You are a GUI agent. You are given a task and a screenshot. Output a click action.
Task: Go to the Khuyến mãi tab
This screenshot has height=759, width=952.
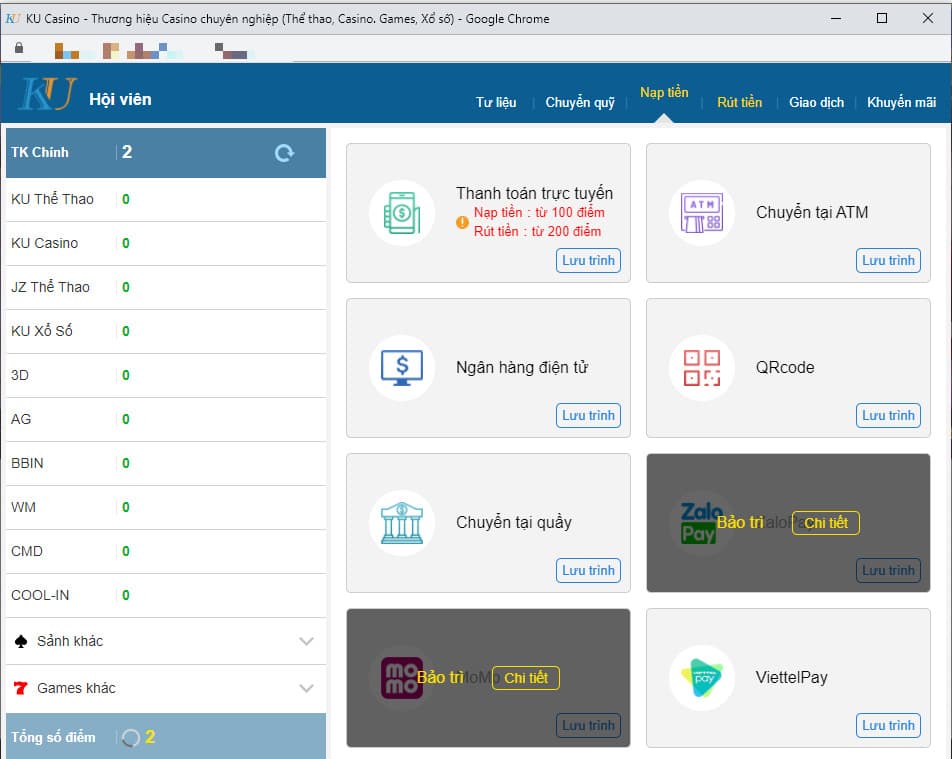pos(901,102)
